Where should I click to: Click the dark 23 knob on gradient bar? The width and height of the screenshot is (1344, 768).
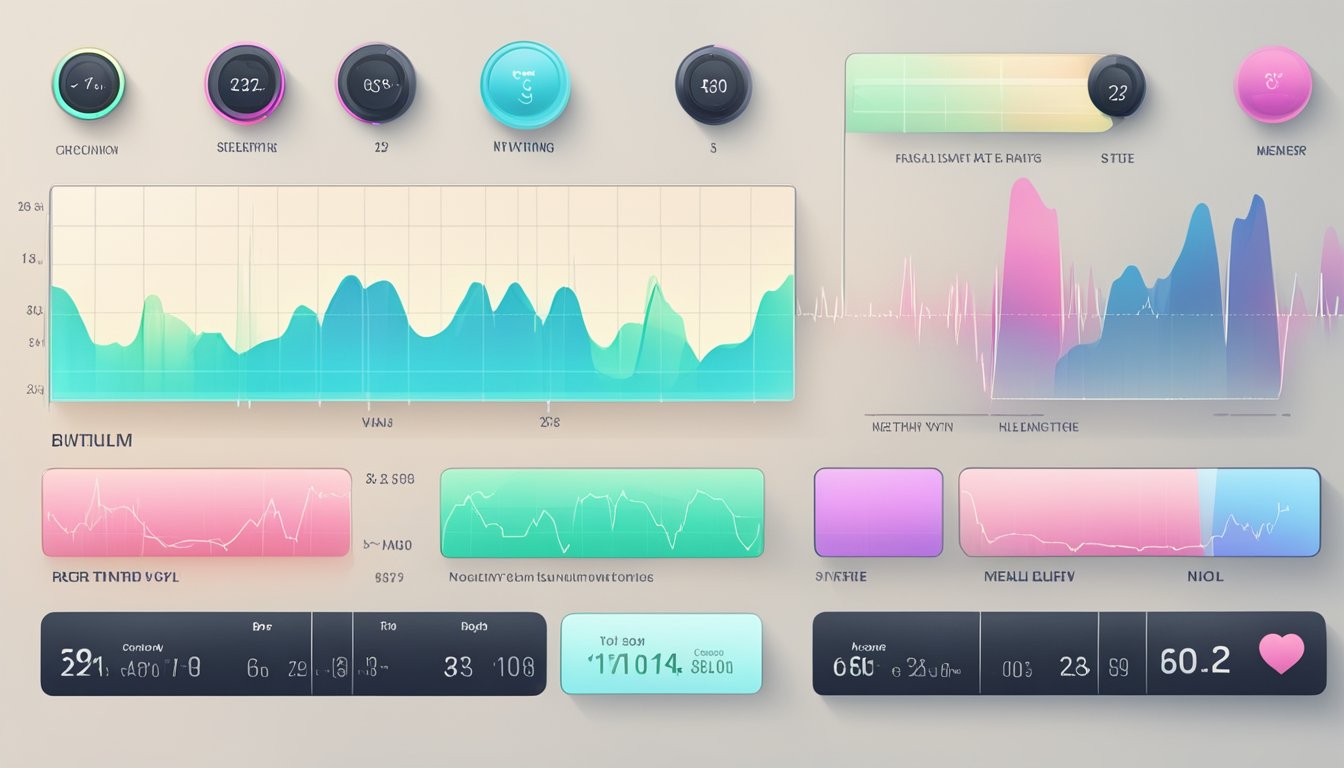pyautogui.click(x=1117, y=86)
